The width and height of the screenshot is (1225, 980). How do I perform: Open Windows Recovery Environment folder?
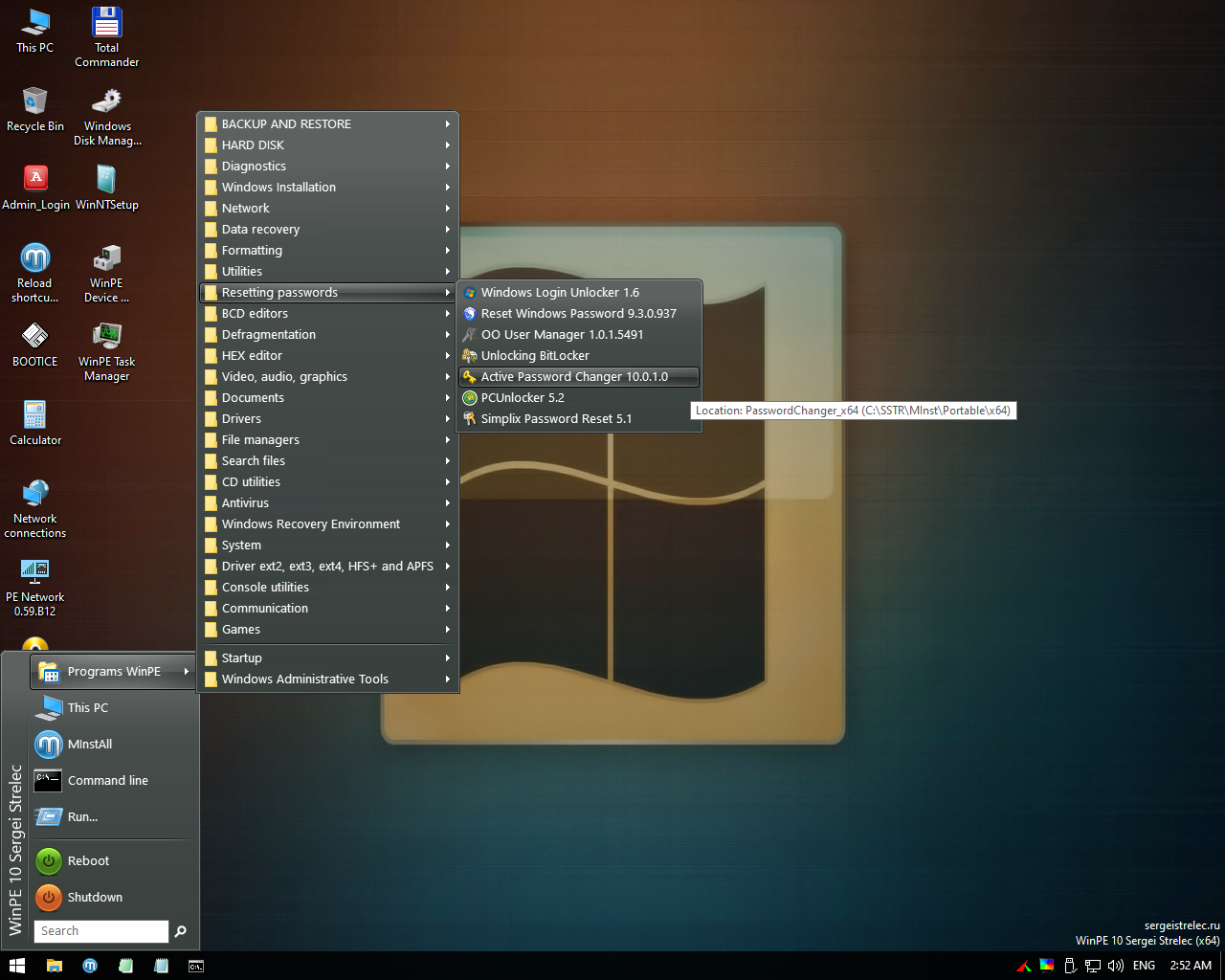pos(327,523)
